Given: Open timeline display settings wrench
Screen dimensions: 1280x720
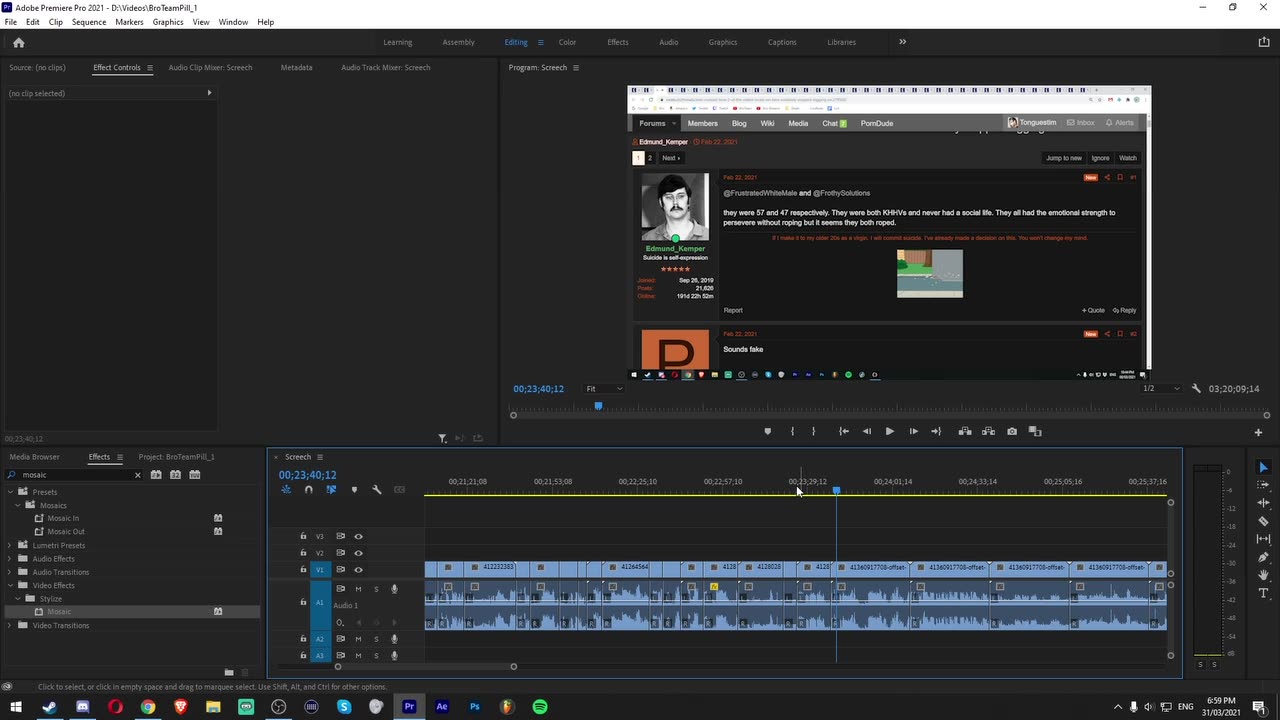Looking at the screenshot, I should pyautogui.click(x=376, y=489).
